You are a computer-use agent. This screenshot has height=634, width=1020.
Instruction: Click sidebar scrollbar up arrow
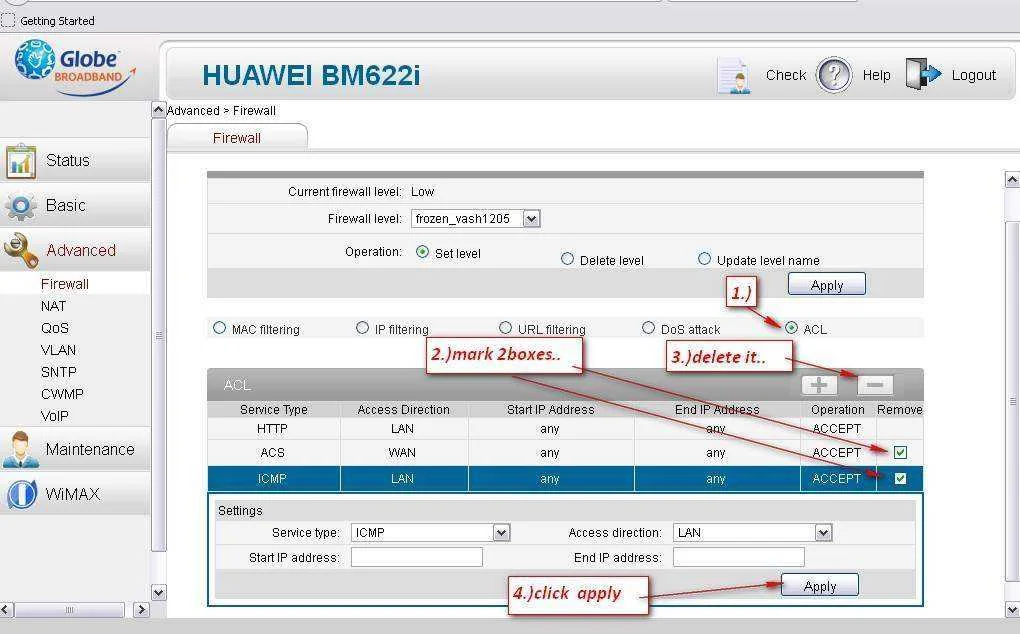(158, 110)
